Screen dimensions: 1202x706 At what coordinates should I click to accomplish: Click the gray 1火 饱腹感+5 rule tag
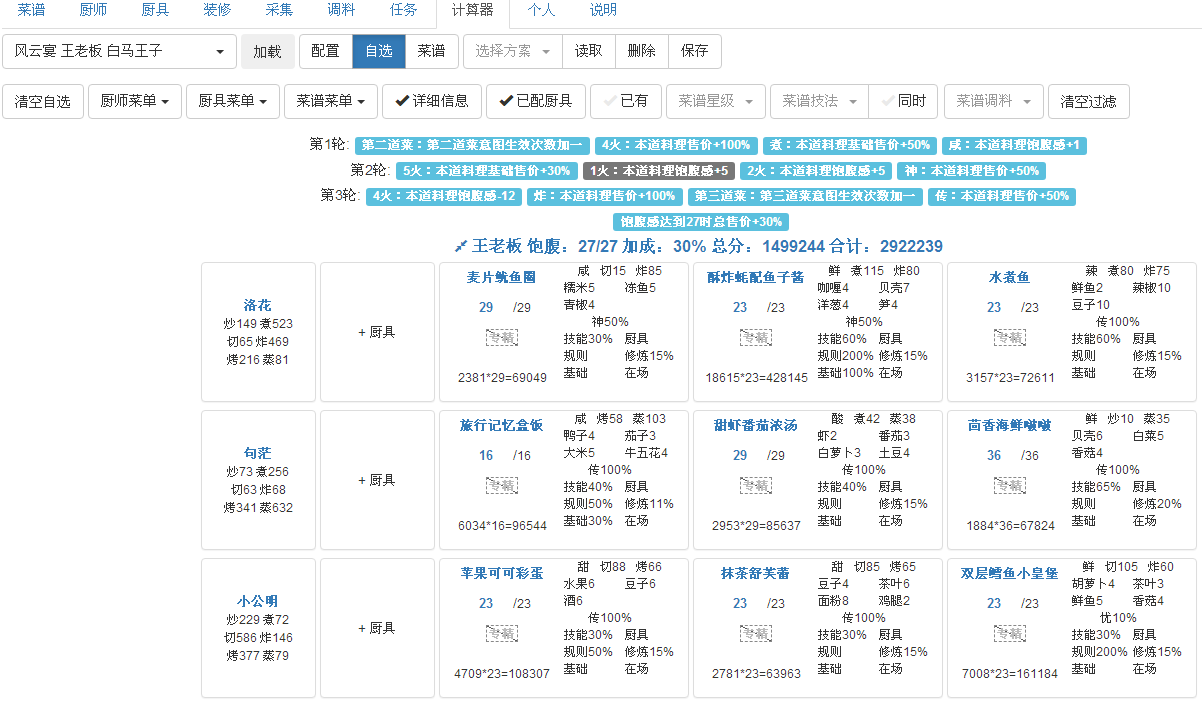point(659,171)
